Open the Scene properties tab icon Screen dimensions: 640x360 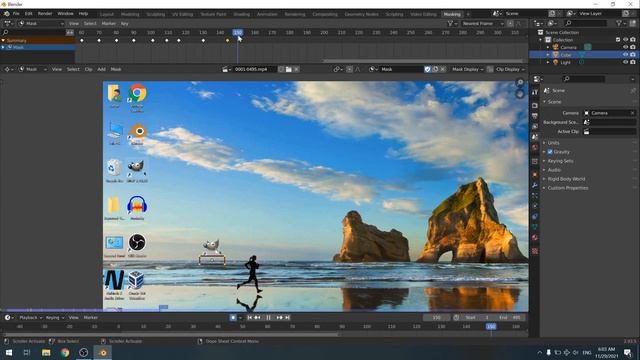535,137
